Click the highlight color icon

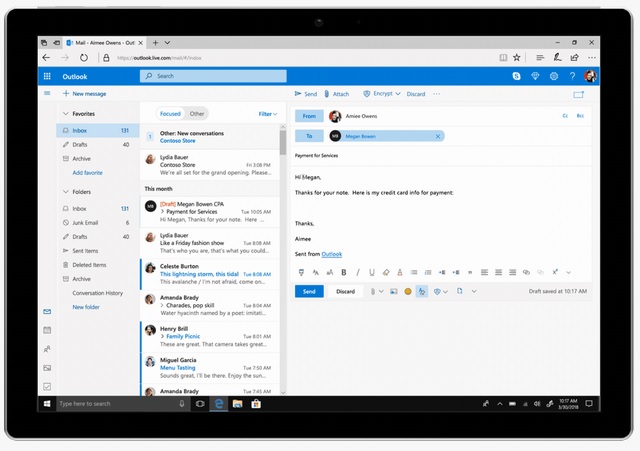point(386,272)
